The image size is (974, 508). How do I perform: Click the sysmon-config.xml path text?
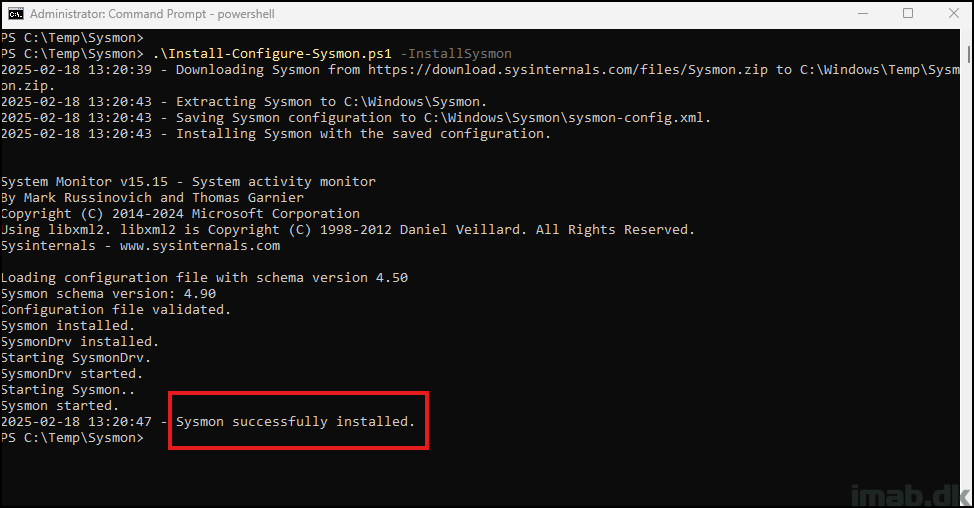coord(567,117)
